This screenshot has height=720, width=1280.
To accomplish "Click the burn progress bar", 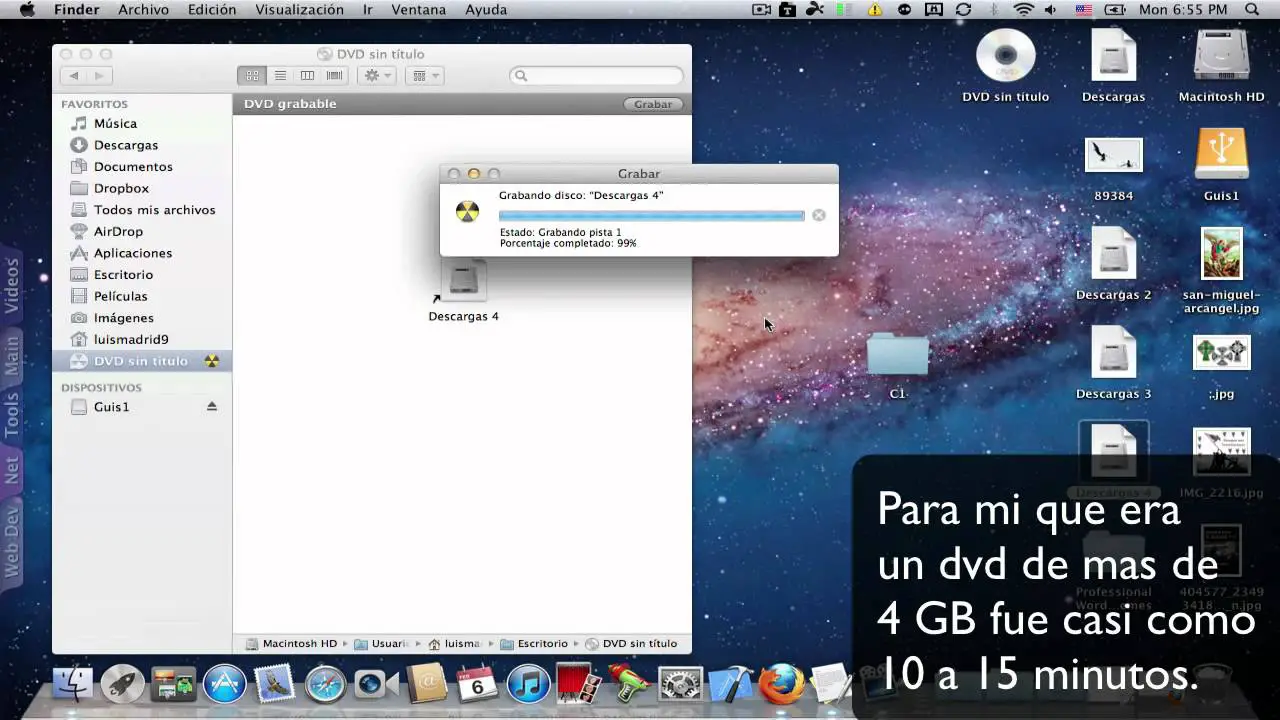I will pos(651,215).
